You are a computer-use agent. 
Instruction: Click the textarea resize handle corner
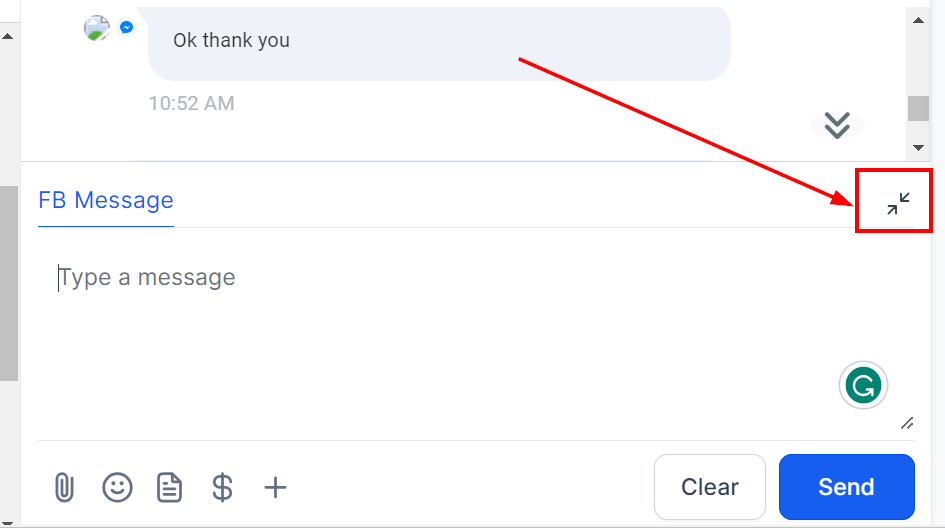[907, 423]
